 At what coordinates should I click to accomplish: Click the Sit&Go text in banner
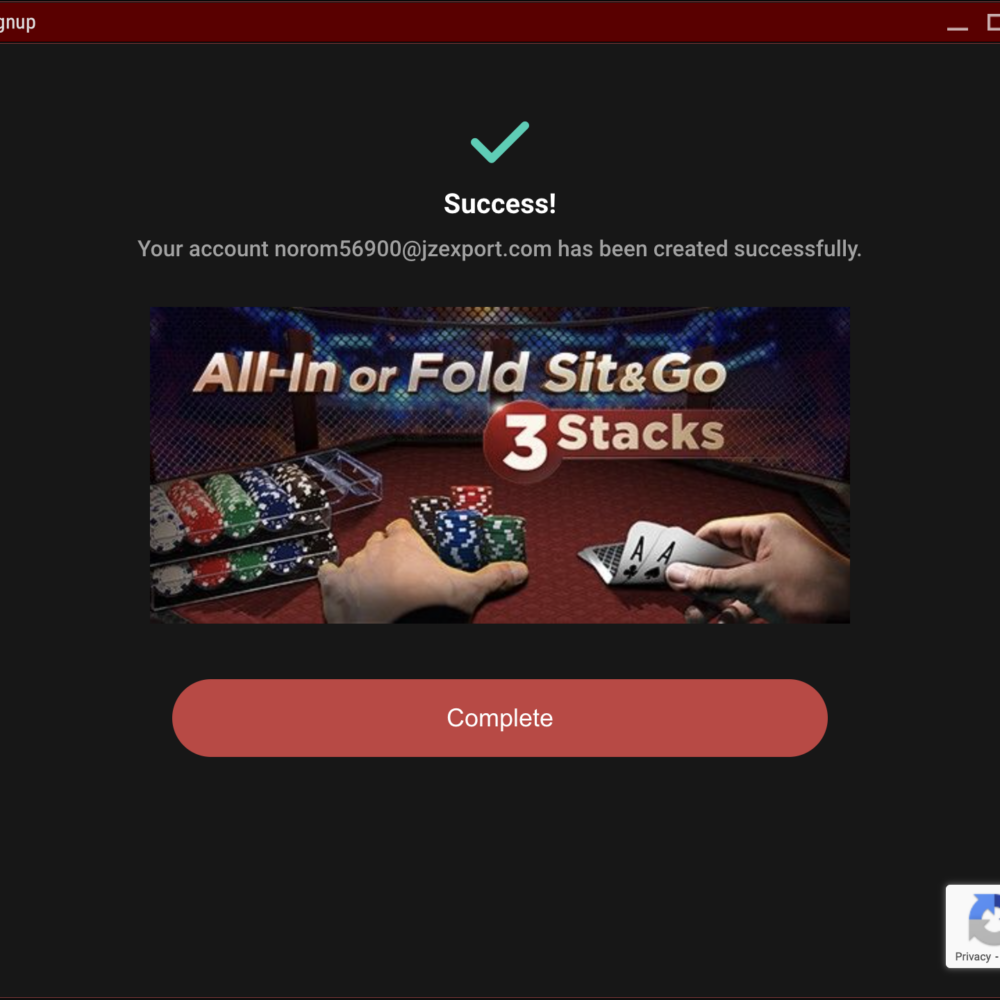(x=635, y=372)
